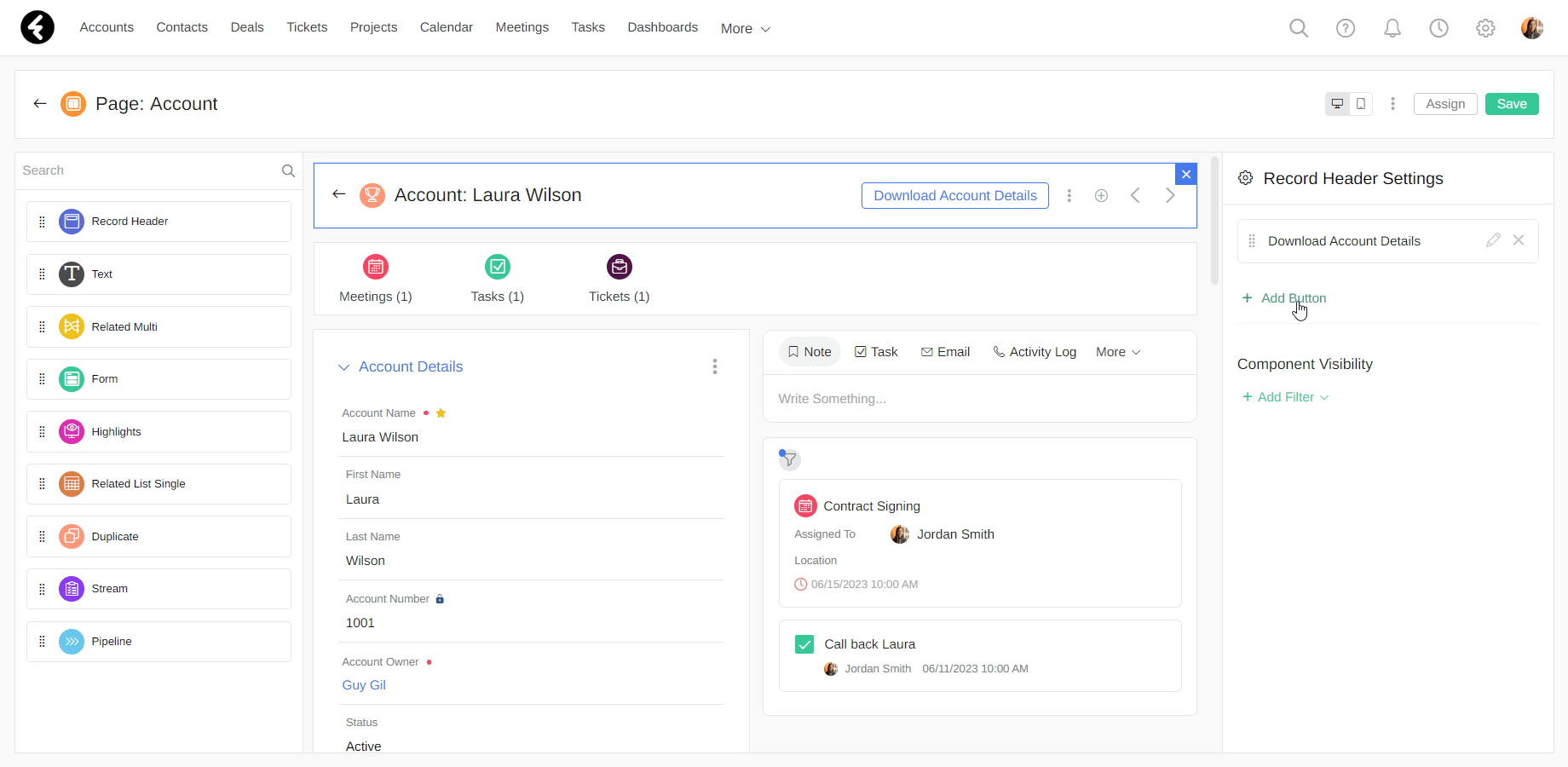The image size is (1568, 767).
Task: Open recent history clock icon
Action: (x=1438, y=28)
